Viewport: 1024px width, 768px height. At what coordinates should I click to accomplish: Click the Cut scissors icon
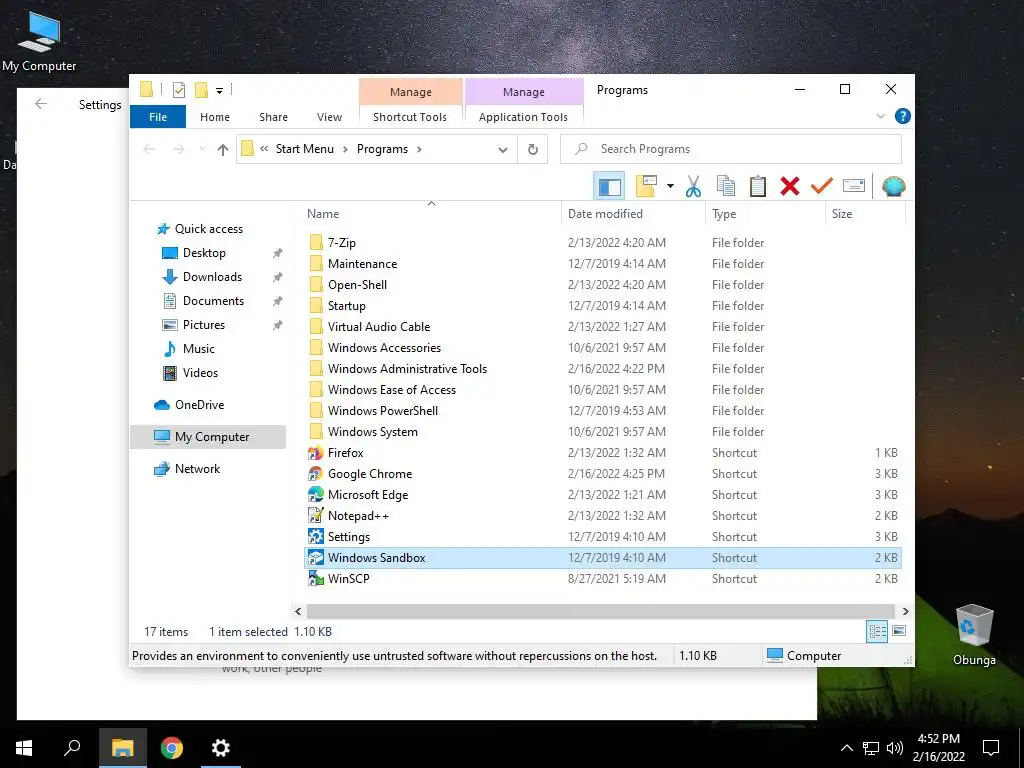coord(693,187)
